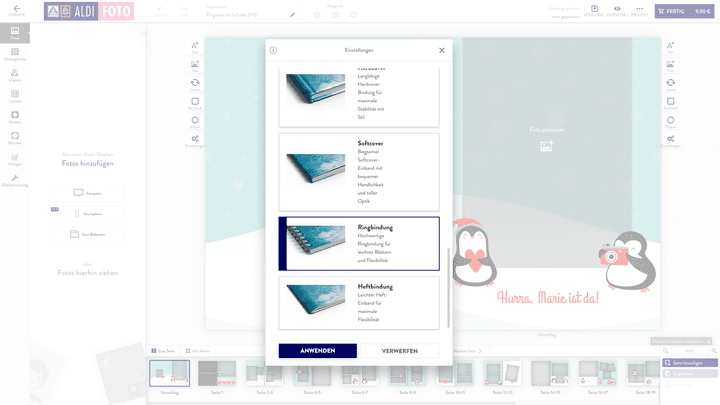
Task: Choose the Heftbindung binding option
Action: (358, 302)
